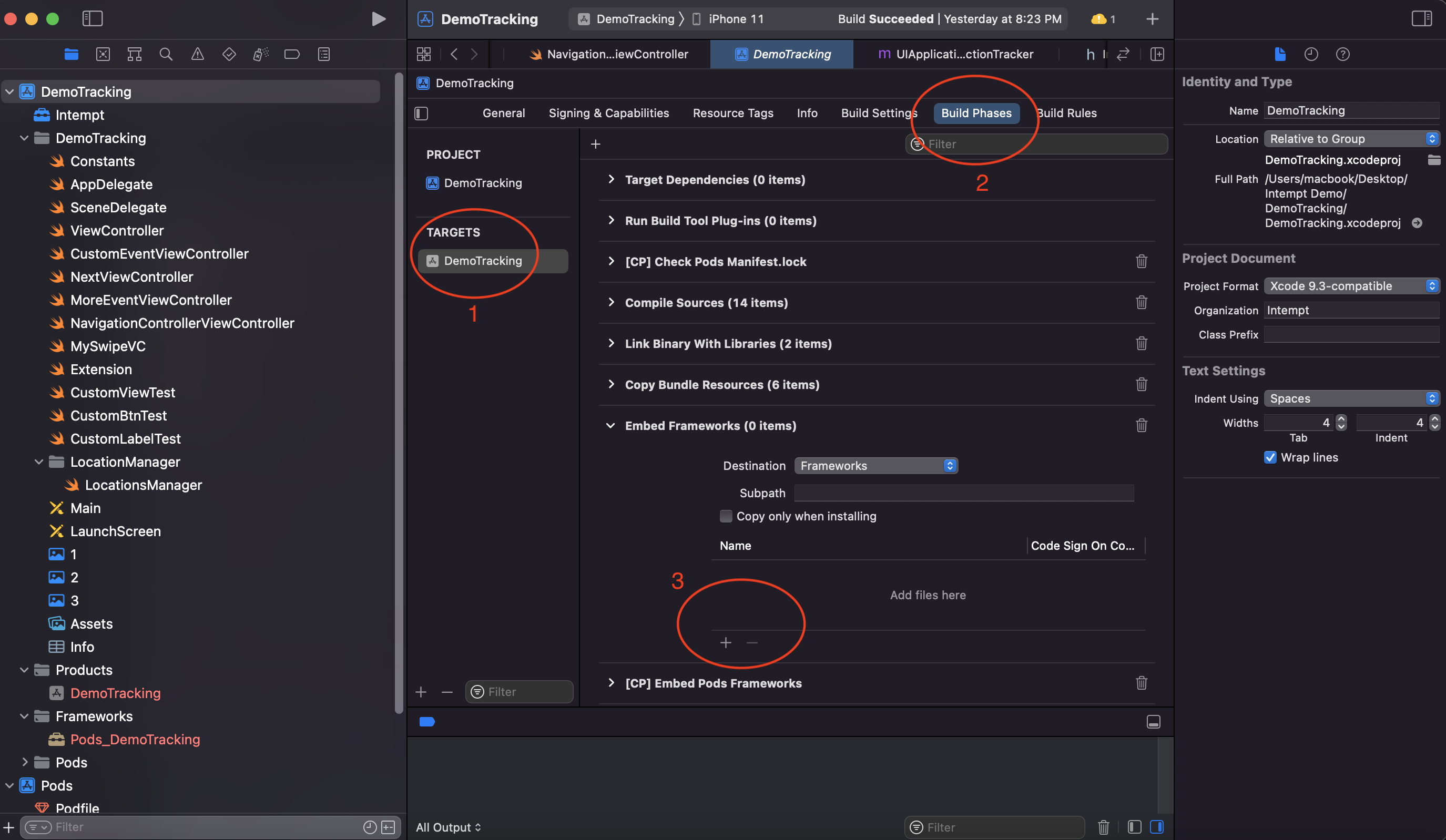Image resolution: width=1446 pixels, height=840 pixels.
Task: Expand Target Dependencies section
Action: pos(611,180)
